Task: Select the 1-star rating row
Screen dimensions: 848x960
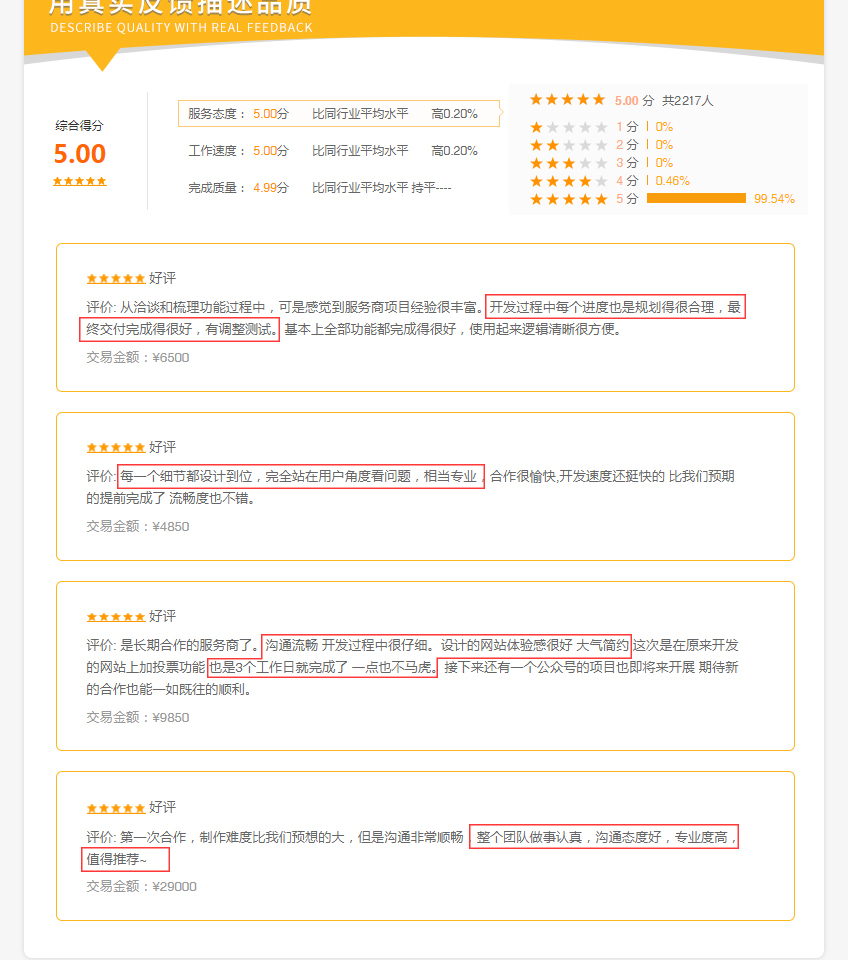Action: (x=601, y=127)
